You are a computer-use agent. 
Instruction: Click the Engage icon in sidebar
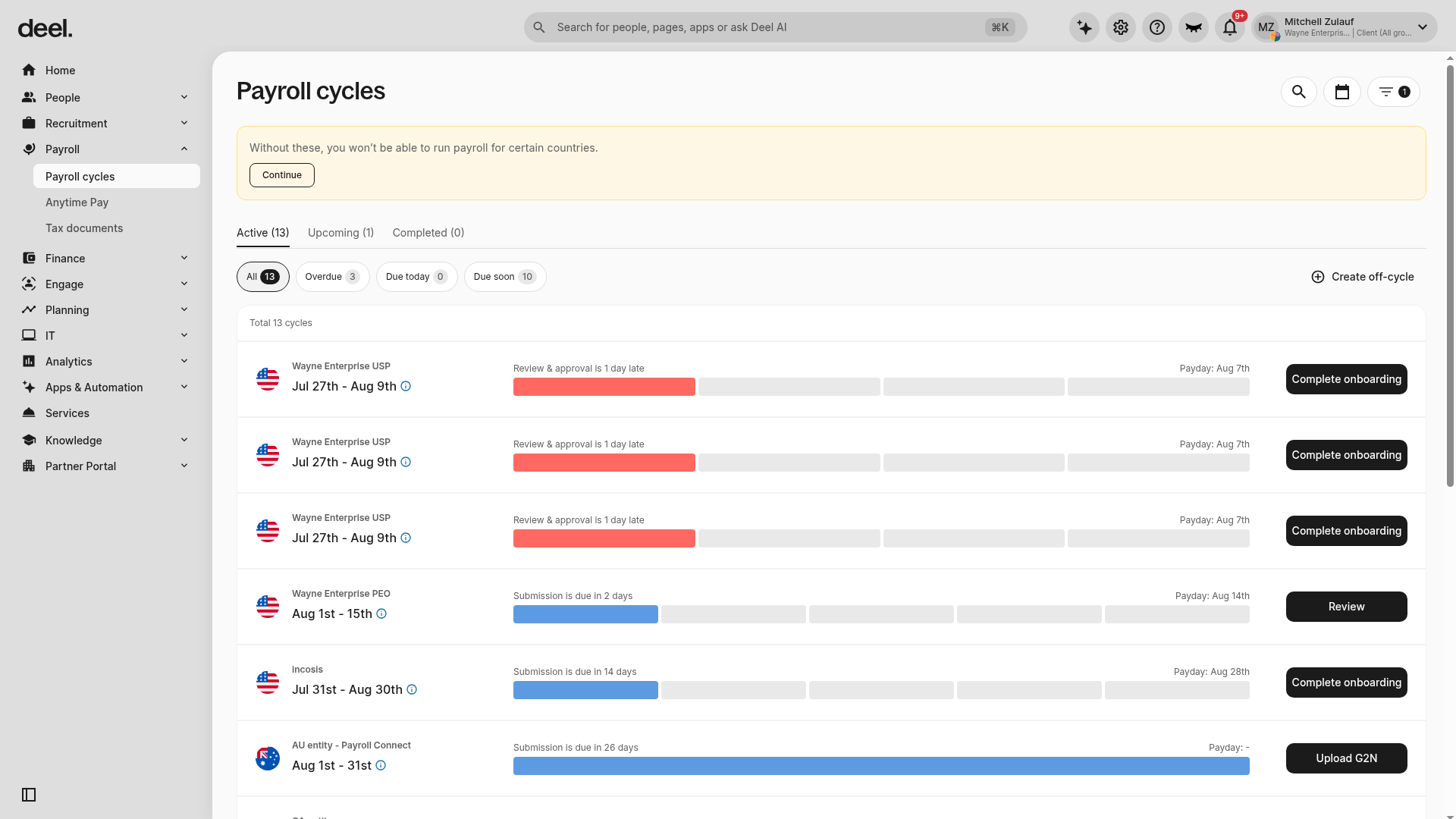point(29,284)
